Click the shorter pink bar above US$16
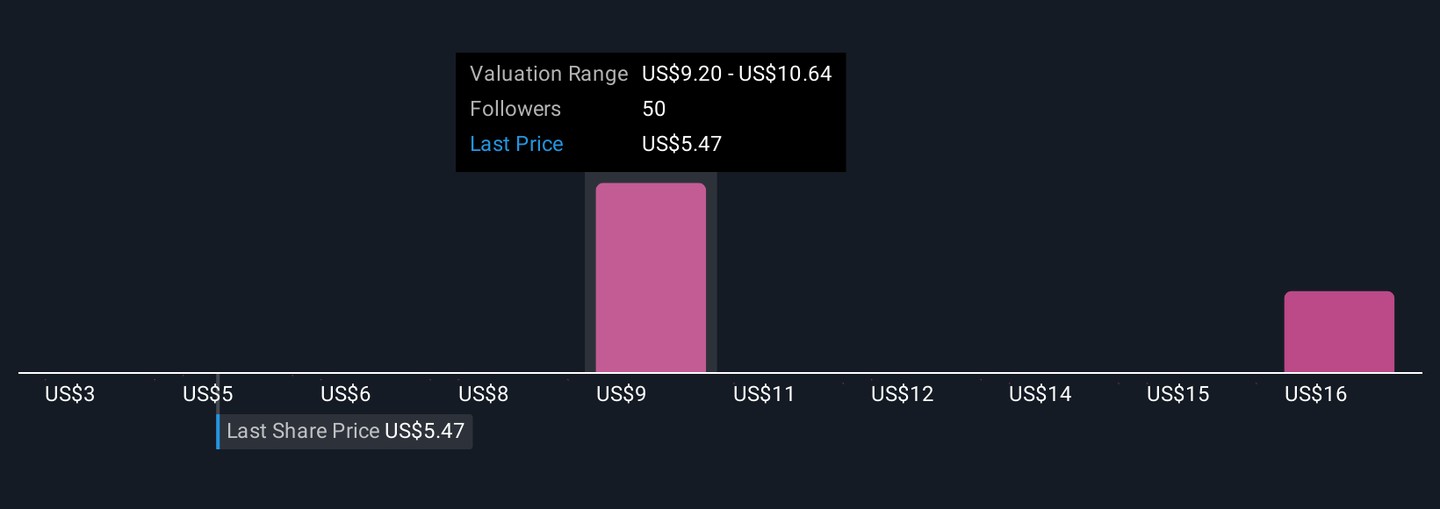Screen dimensions: 1440x509 tap(1338, 332)
